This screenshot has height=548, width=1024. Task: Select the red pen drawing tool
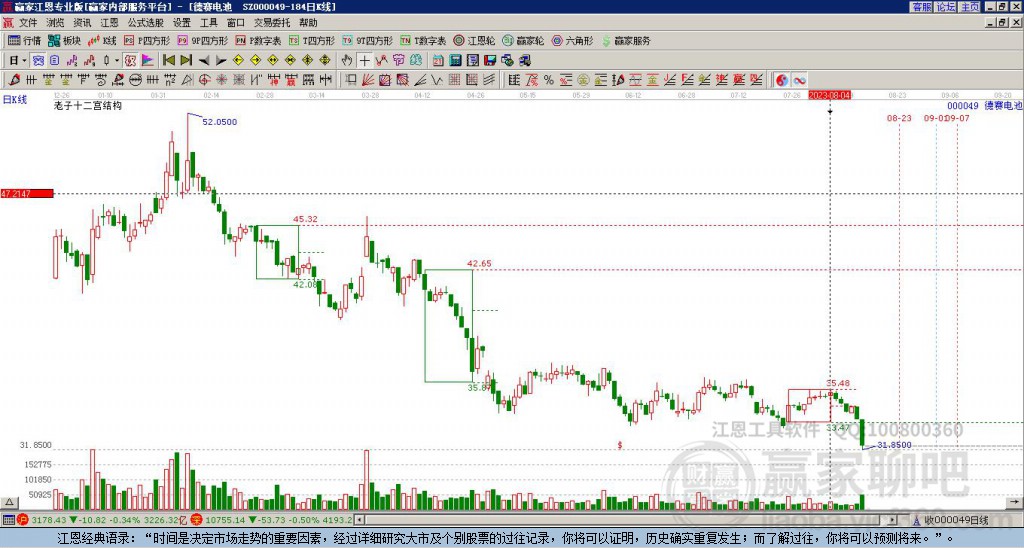coord(14,80)
